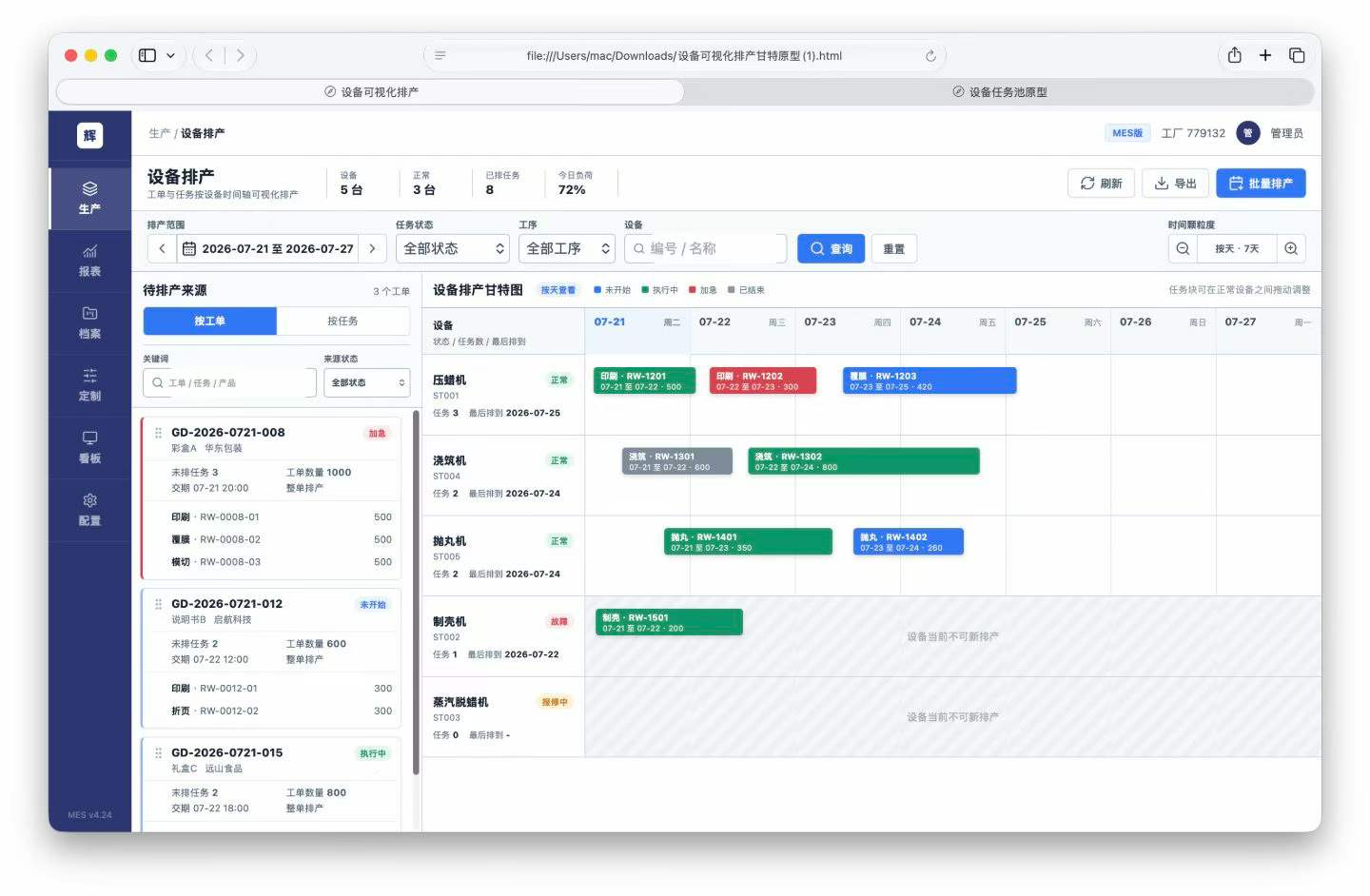Go to the 档案 archive section
The image size is (1370, 896).
tap(89, 323)
